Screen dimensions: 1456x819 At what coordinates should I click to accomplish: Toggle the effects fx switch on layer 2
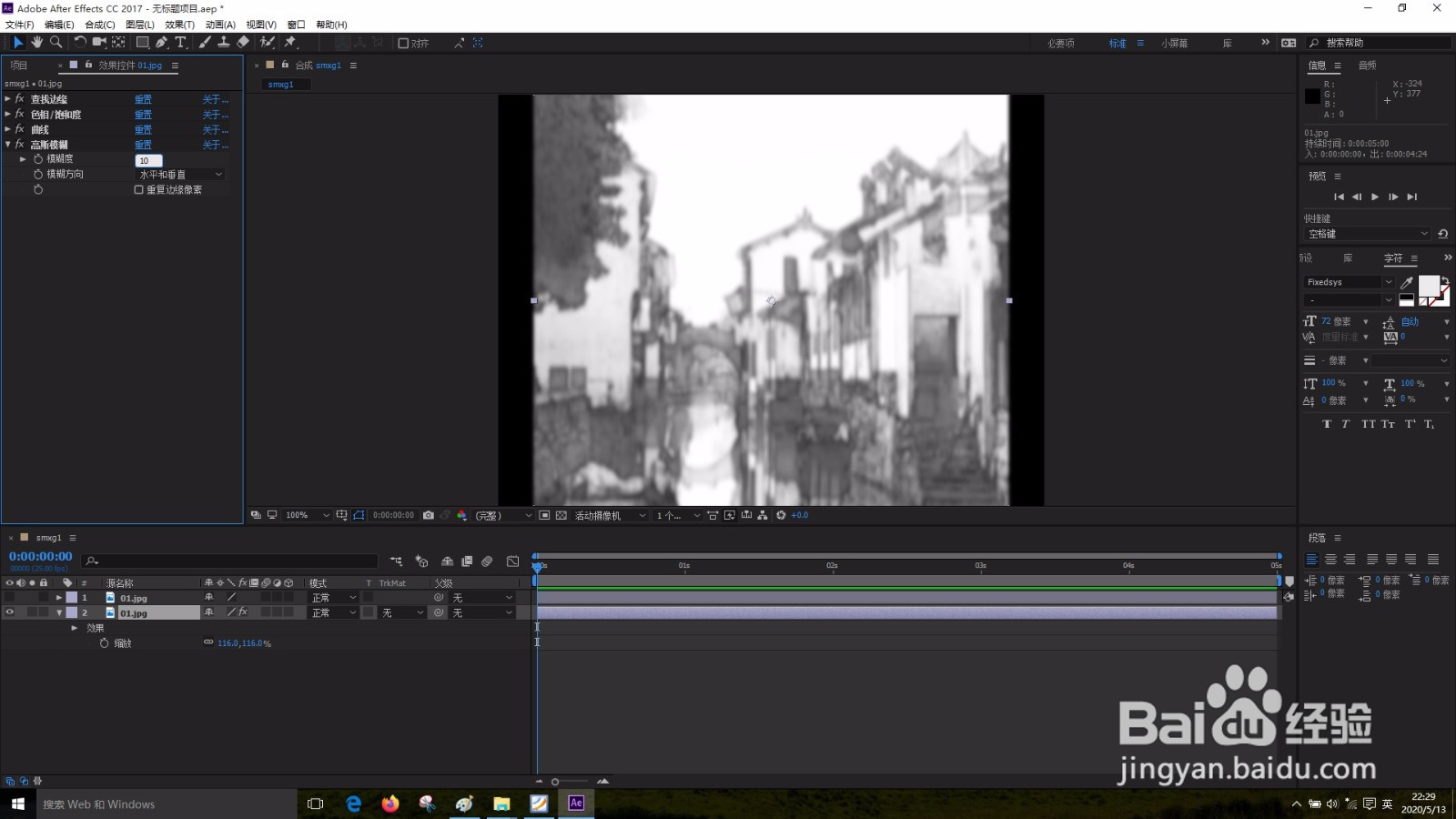pos(243,612)
